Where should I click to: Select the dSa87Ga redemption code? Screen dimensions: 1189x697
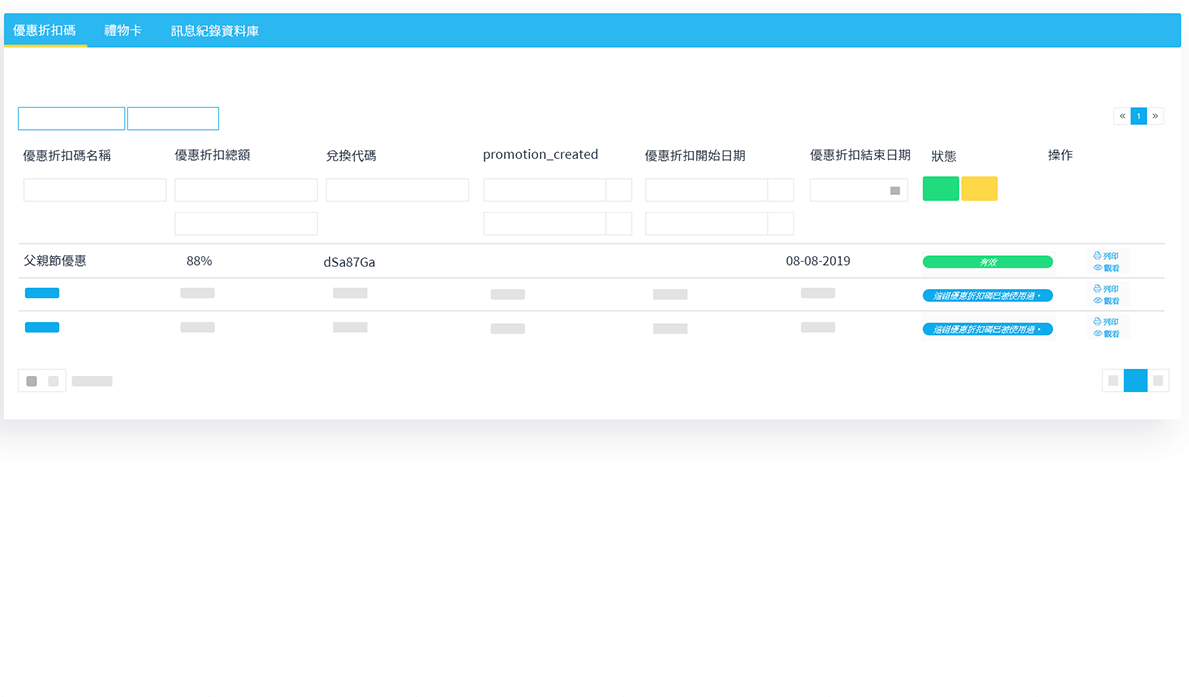tap(350, 262)
